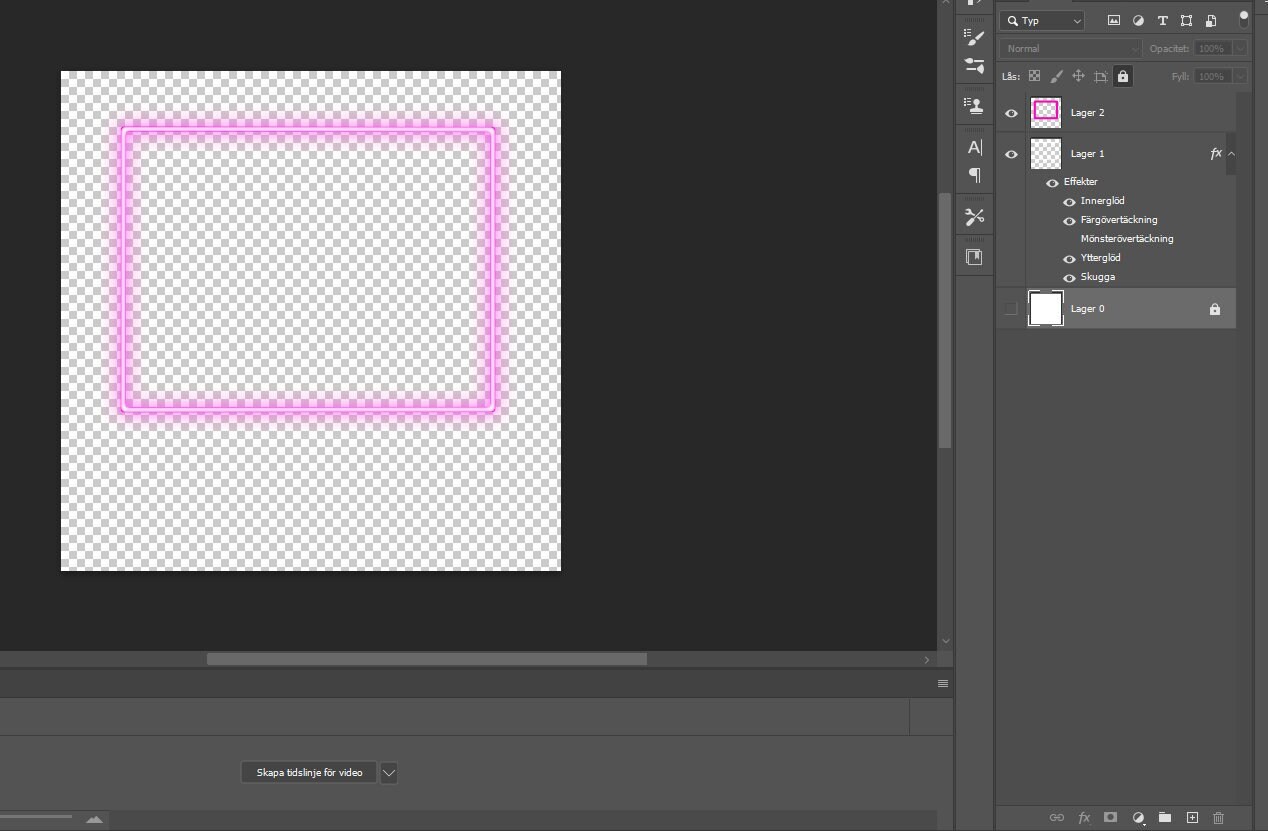Click the horizontal canvas scrollbar
Image resolution: width=1268 pixels, height=831 pixels.
coord(427,659)
